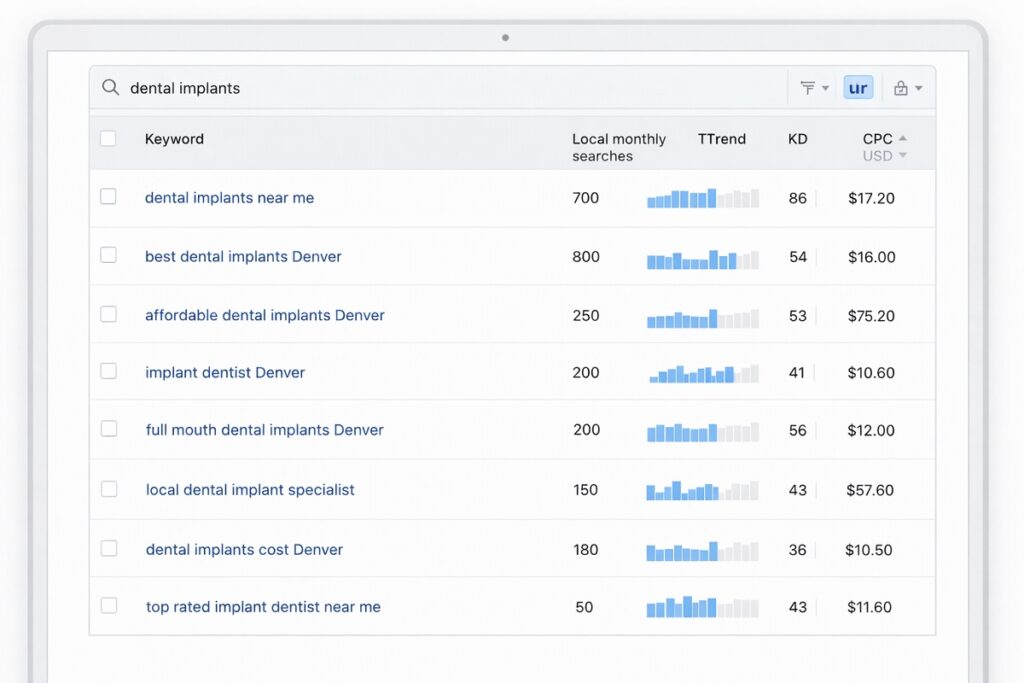Click the filter icon in the toolbar
The image size is (1024, 683).
808,87
